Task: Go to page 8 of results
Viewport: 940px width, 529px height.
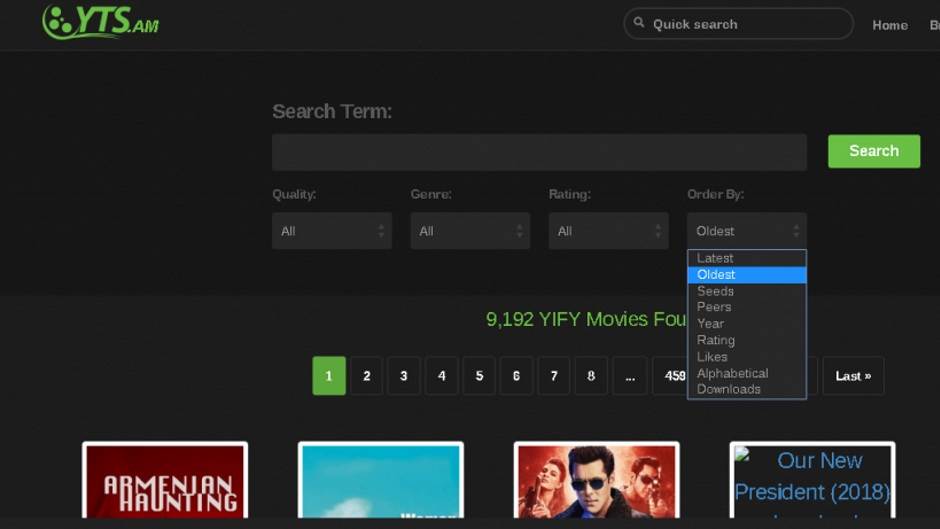Action: [591, 376]
